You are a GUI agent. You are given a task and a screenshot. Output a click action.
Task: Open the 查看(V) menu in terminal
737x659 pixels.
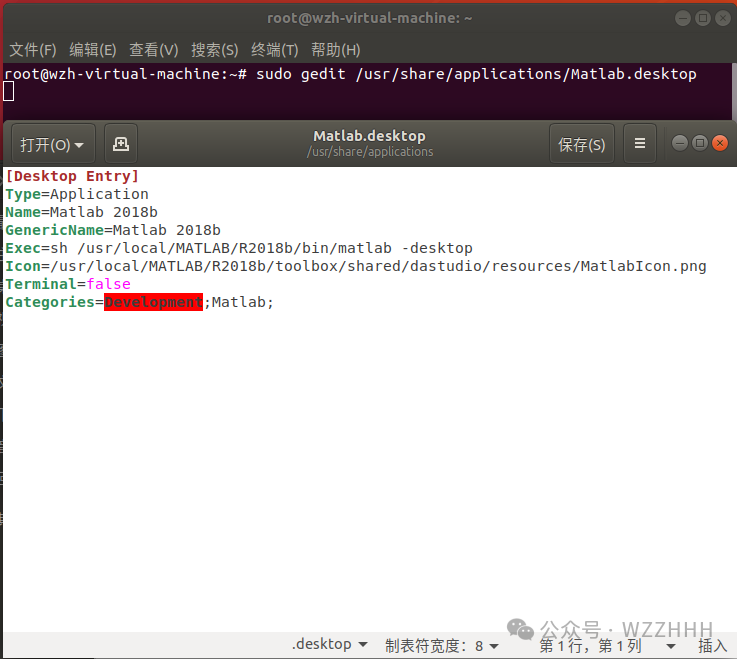coord(153,50)
